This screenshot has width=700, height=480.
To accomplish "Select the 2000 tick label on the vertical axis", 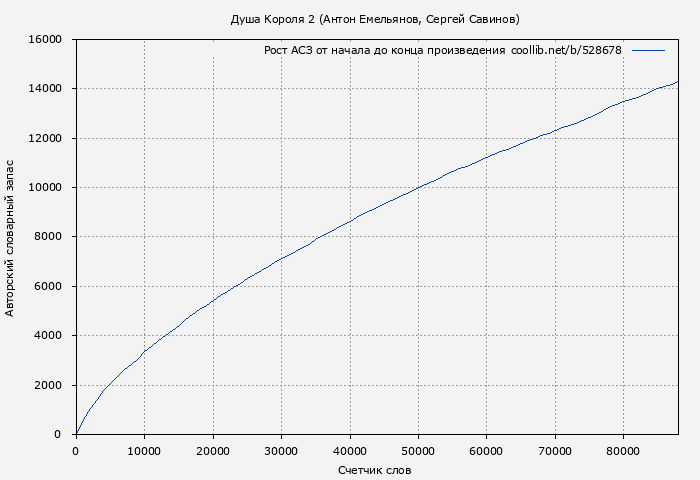I will point(46,385).
